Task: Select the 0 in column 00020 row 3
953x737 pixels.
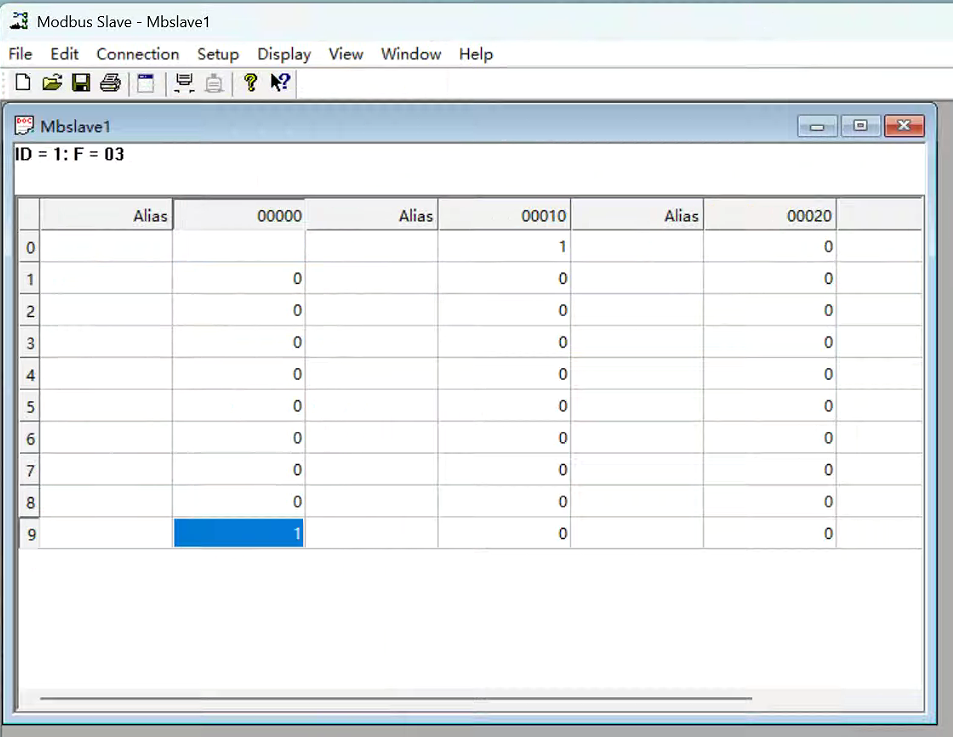Action: (770, 342)
